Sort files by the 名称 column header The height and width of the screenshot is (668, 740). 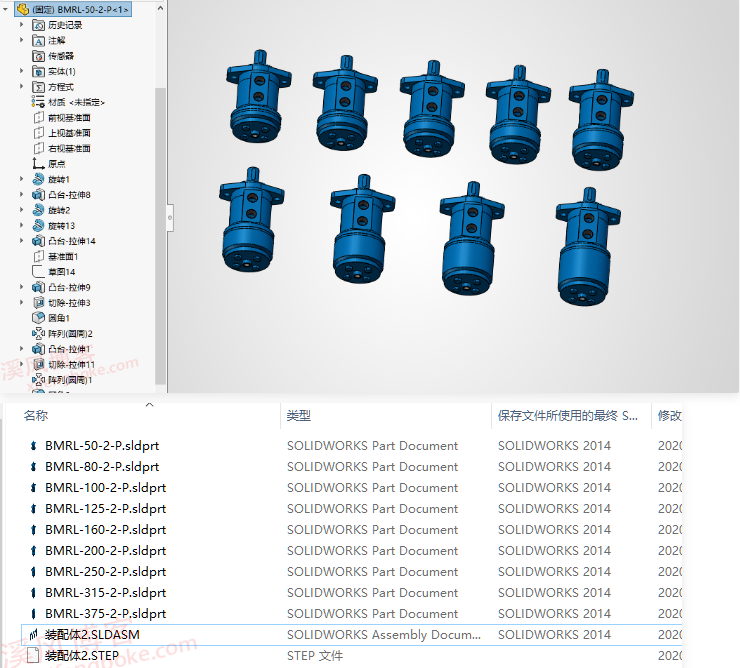pyautogui.click(x=36, y=415)
